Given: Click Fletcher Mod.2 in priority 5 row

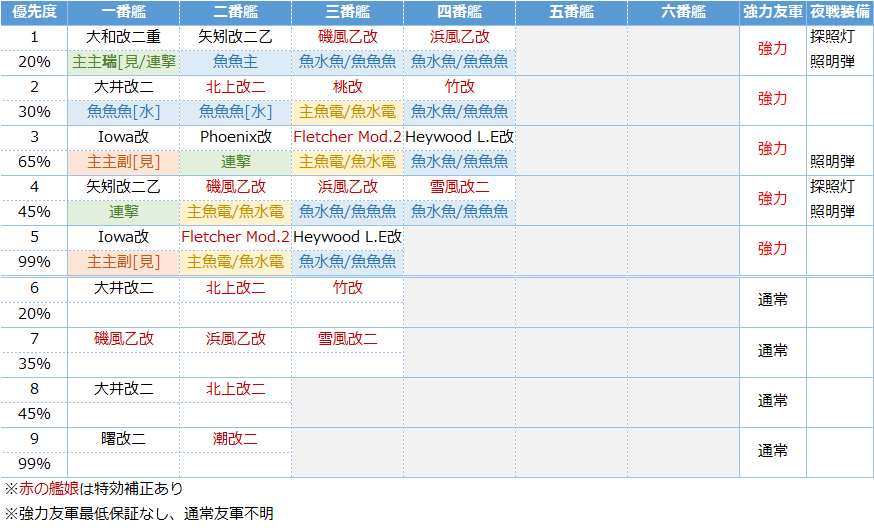Looking at the screenshot, I should (x=235, y=237).
